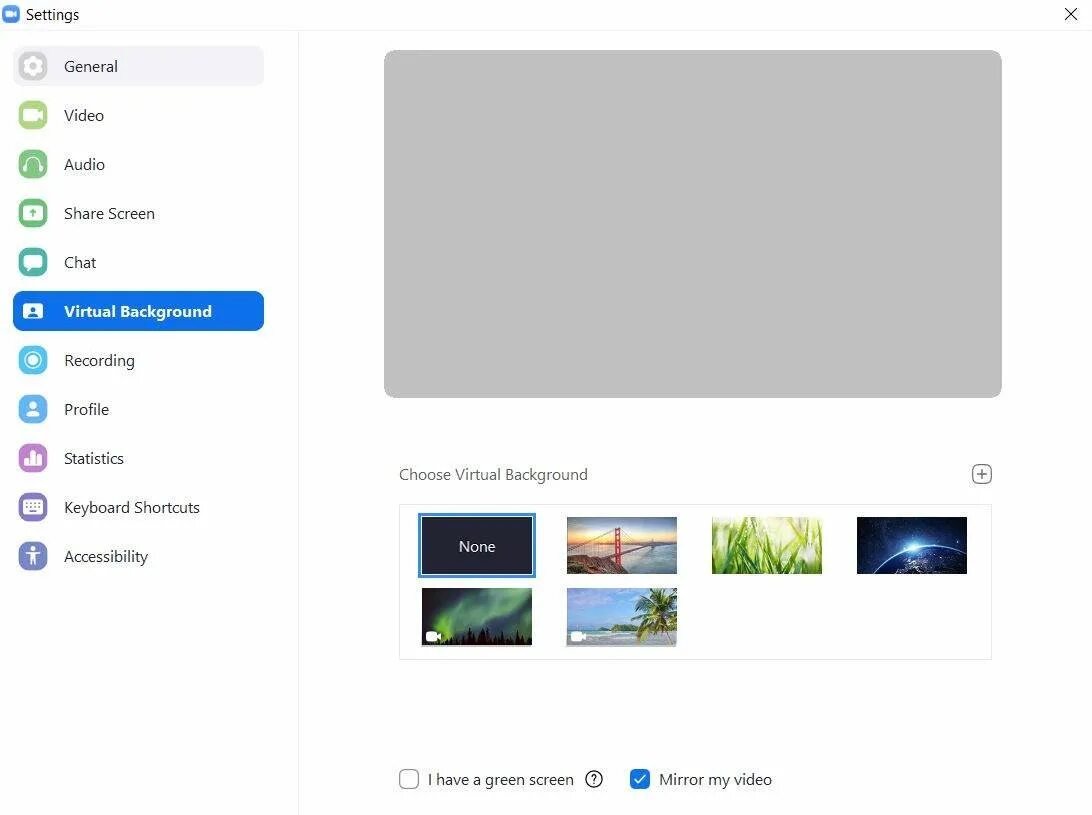This screenshot has width=1092, height=815.
Task: Click the Video camera icon
Action: pos(33,115)
